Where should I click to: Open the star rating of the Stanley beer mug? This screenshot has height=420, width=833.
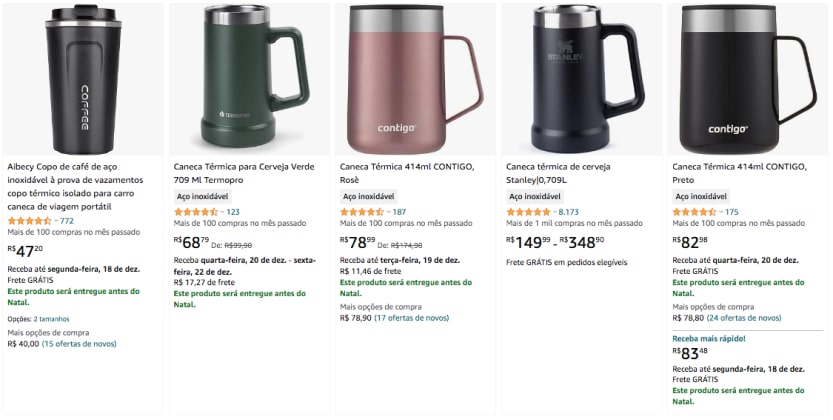(x=527, y=212)
